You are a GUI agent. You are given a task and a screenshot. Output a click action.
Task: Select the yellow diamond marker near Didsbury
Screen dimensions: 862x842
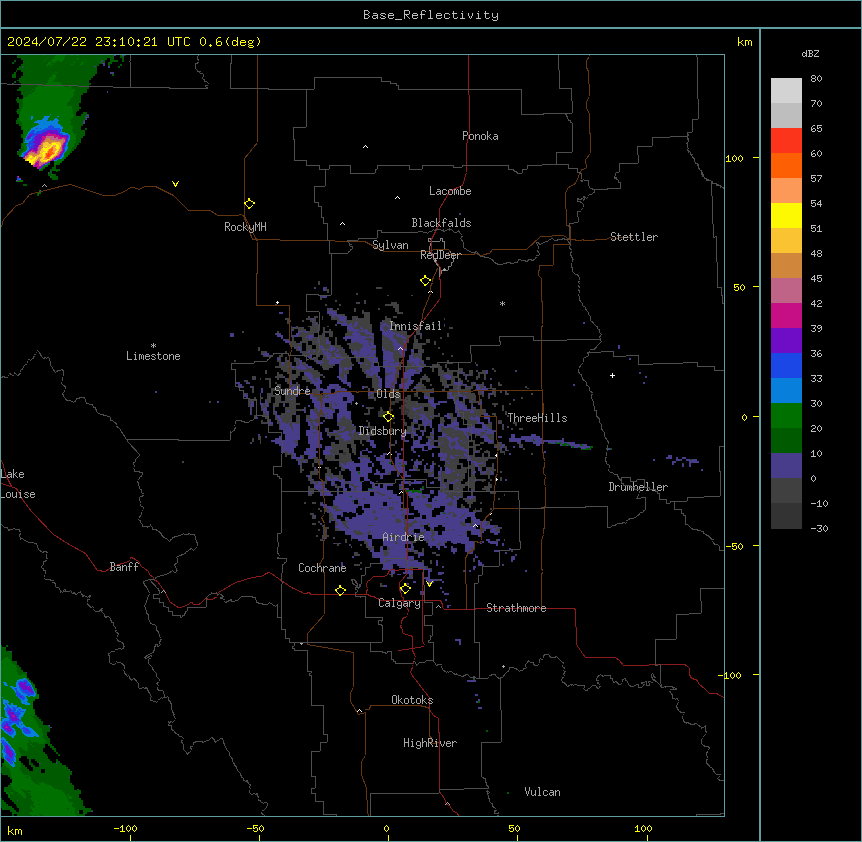pyautogui.click(x=388, y=417)
